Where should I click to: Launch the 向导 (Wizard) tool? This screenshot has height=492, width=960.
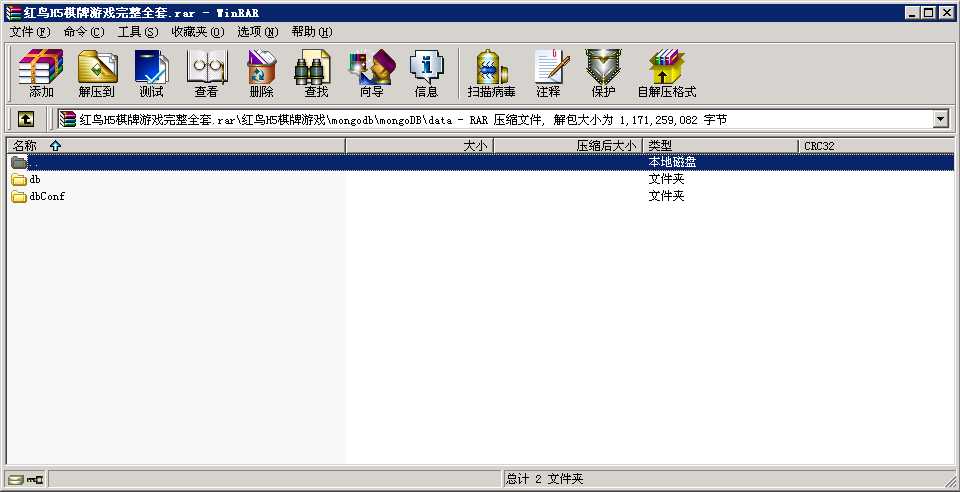371,73
